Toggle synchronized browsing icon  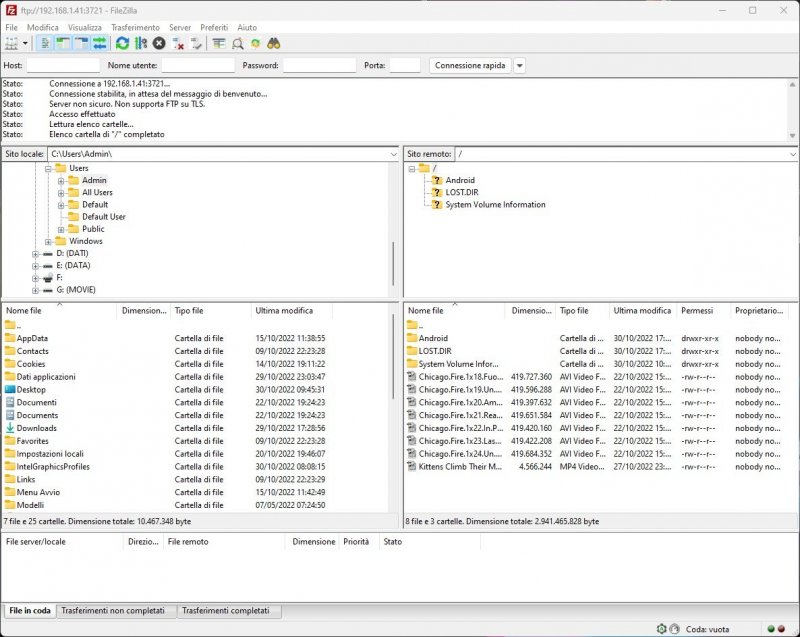click(x=256, y=44)
